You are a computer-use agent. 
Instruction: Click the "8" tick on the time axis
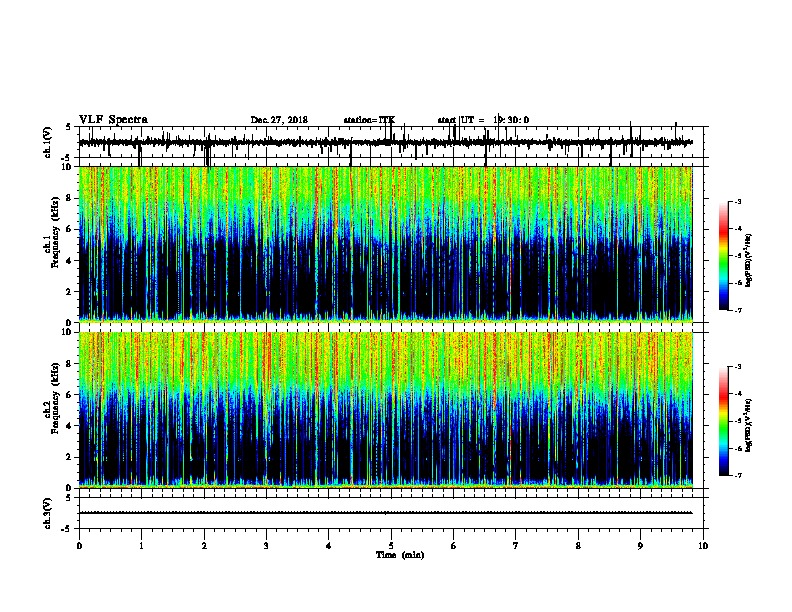point(578,546)
